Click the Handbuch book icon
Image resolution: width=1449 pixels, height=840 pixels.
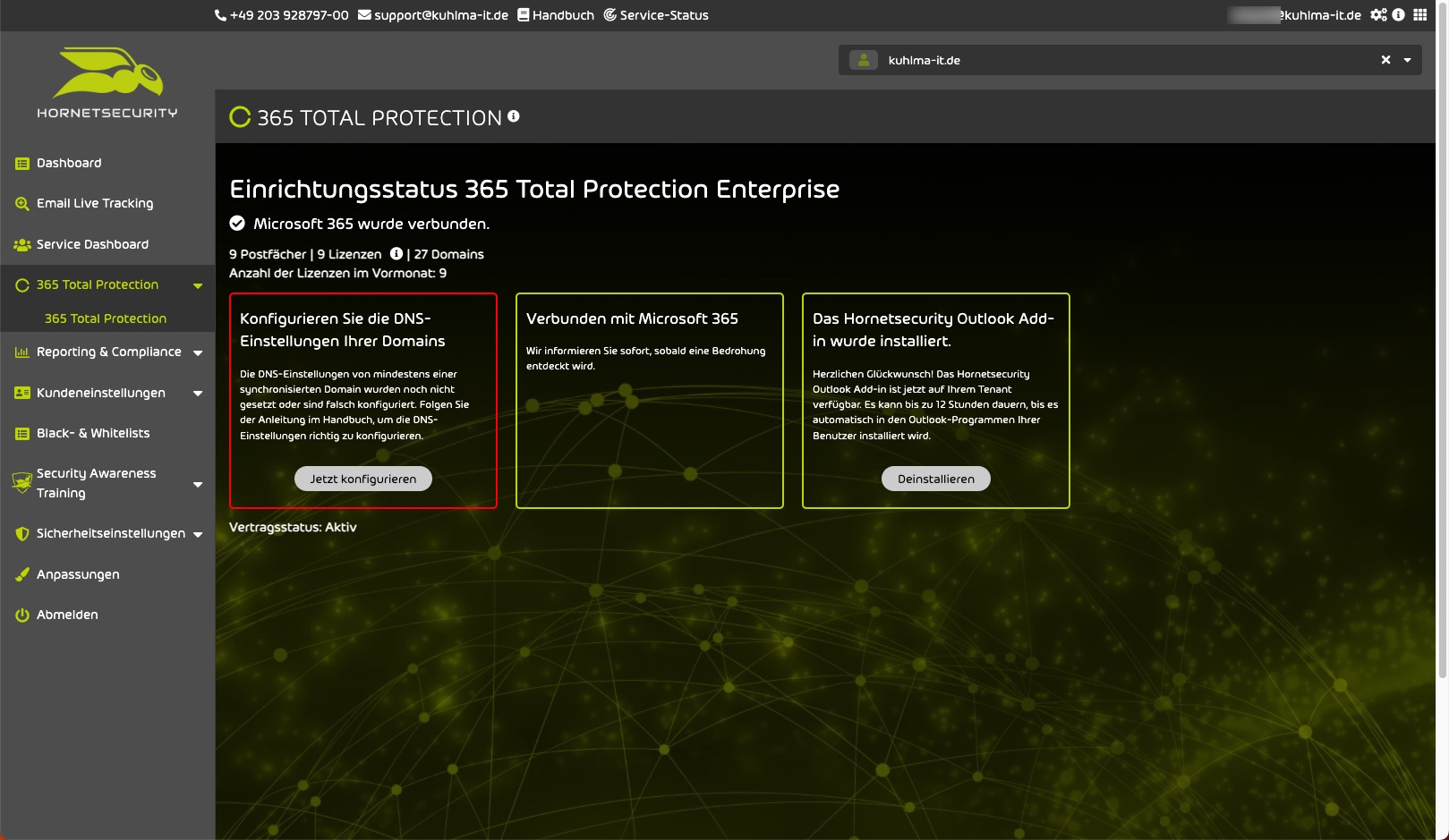tap(524, 15)
